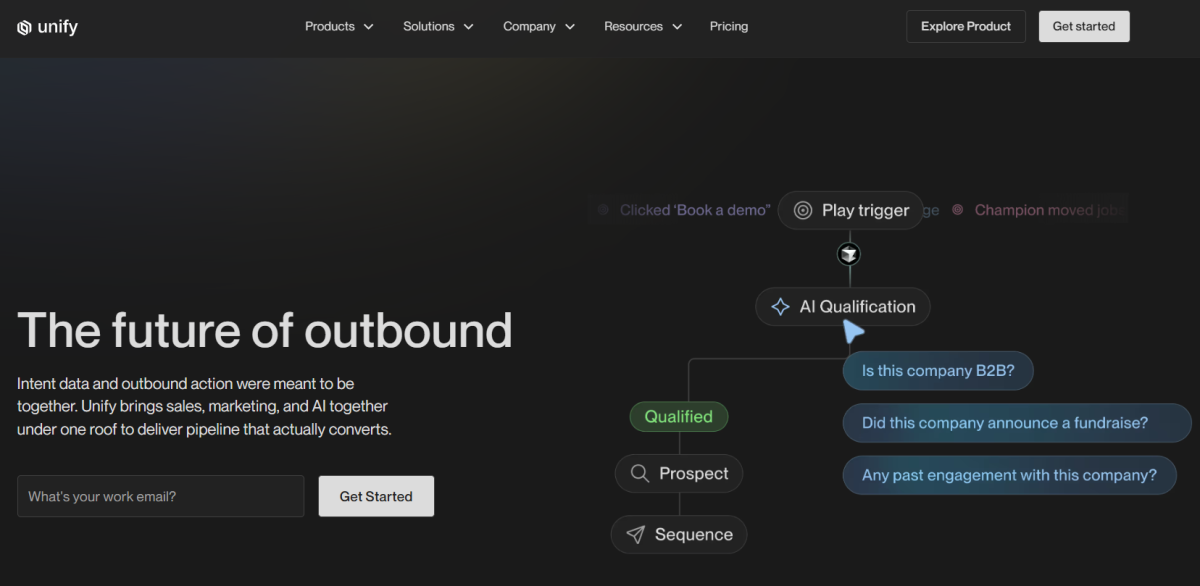Click the sparkle icon on AI Qualification
The width and height of the screenshot is (1200, 586).
click(778, 306)
